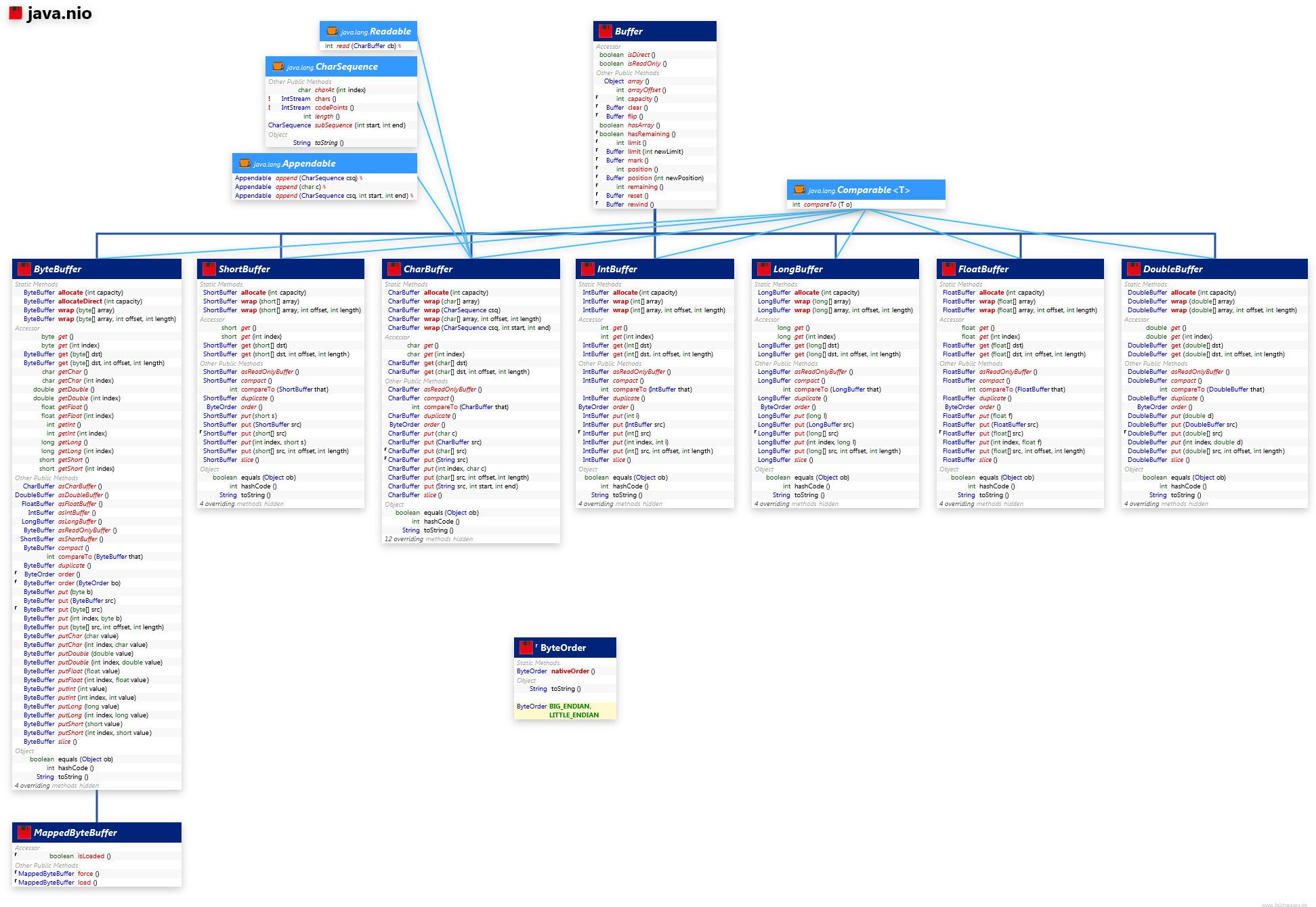Select the CharBuffer class title

click(428, 269)
